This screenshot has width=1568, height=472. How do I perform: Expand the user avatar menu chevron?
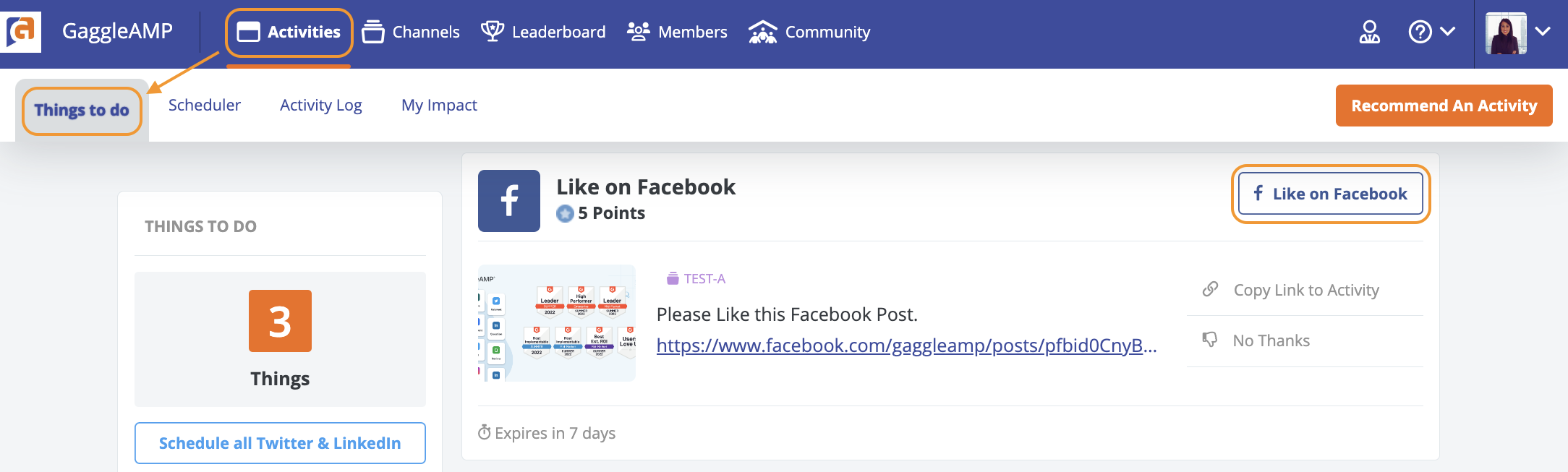click(1542, 31)
